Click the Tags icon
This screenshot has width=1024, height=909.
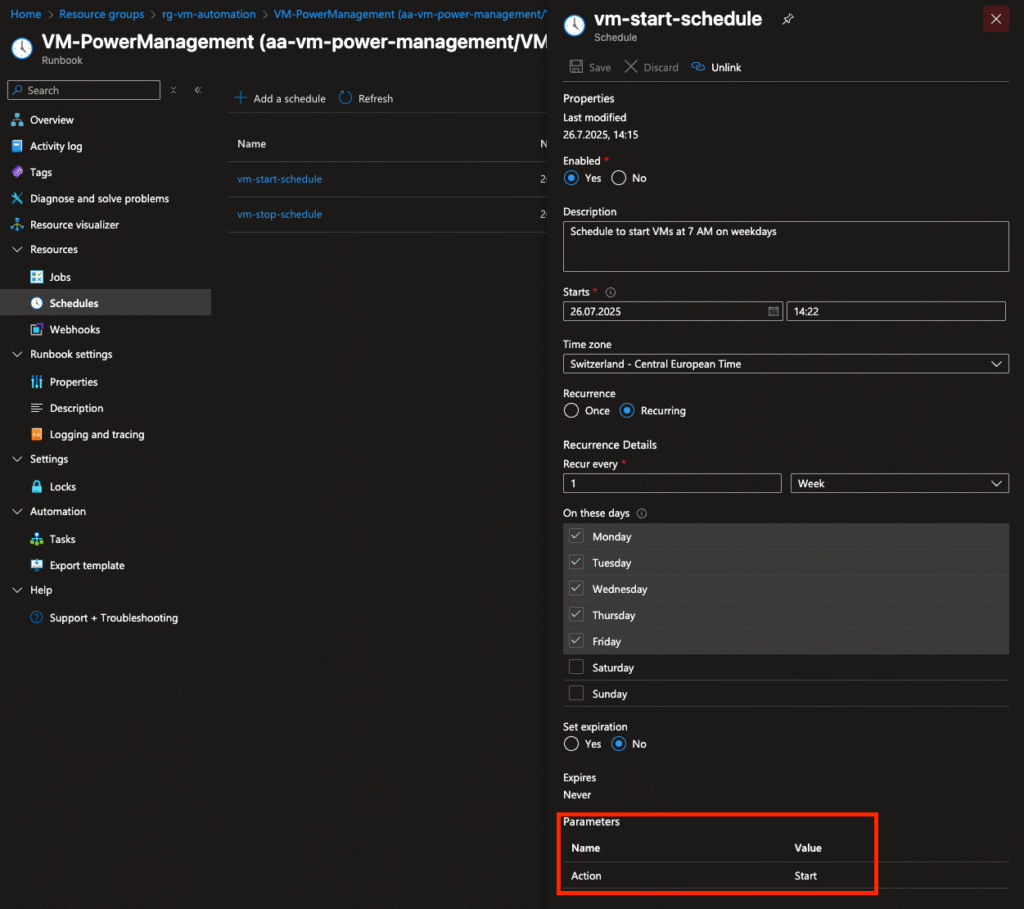[18, 172]
